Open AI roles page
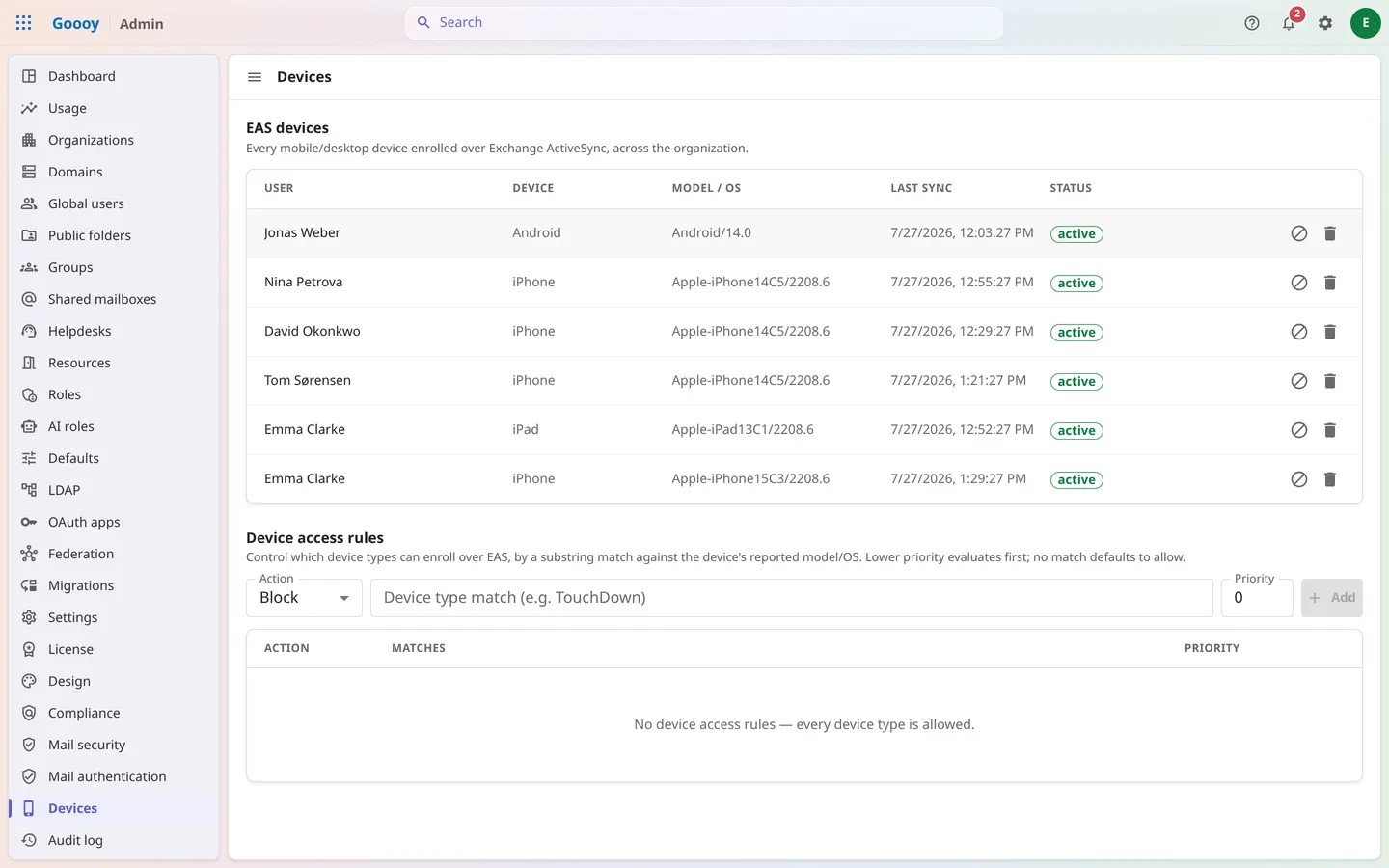This screenshot has width=1389, height=868. click(x=114, y=426)
